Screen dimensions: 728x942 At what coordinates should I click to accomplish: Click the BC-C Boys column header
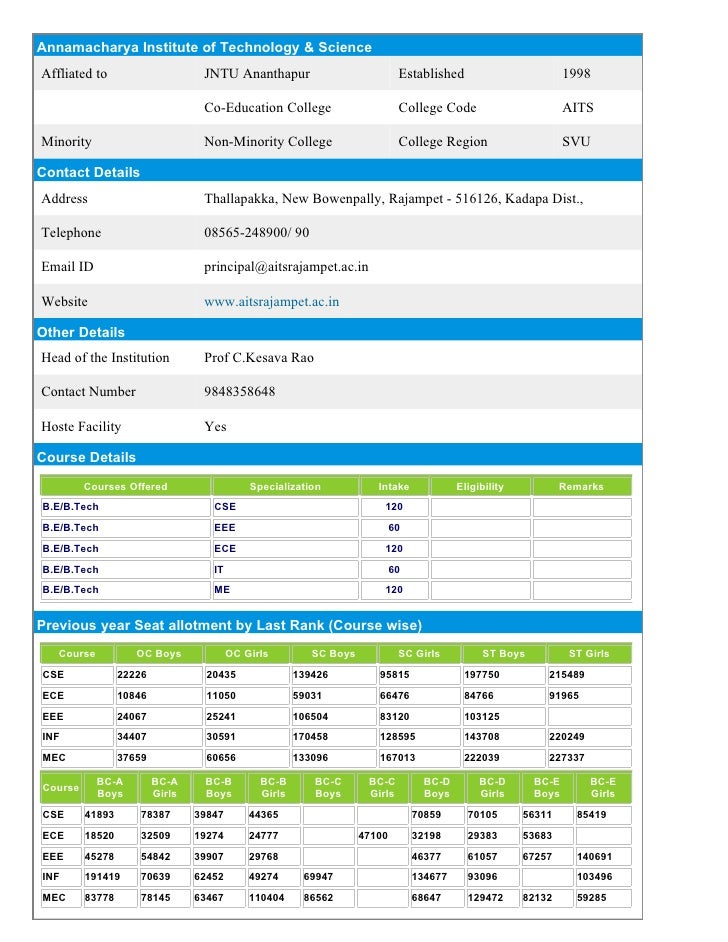click(328, 788)
